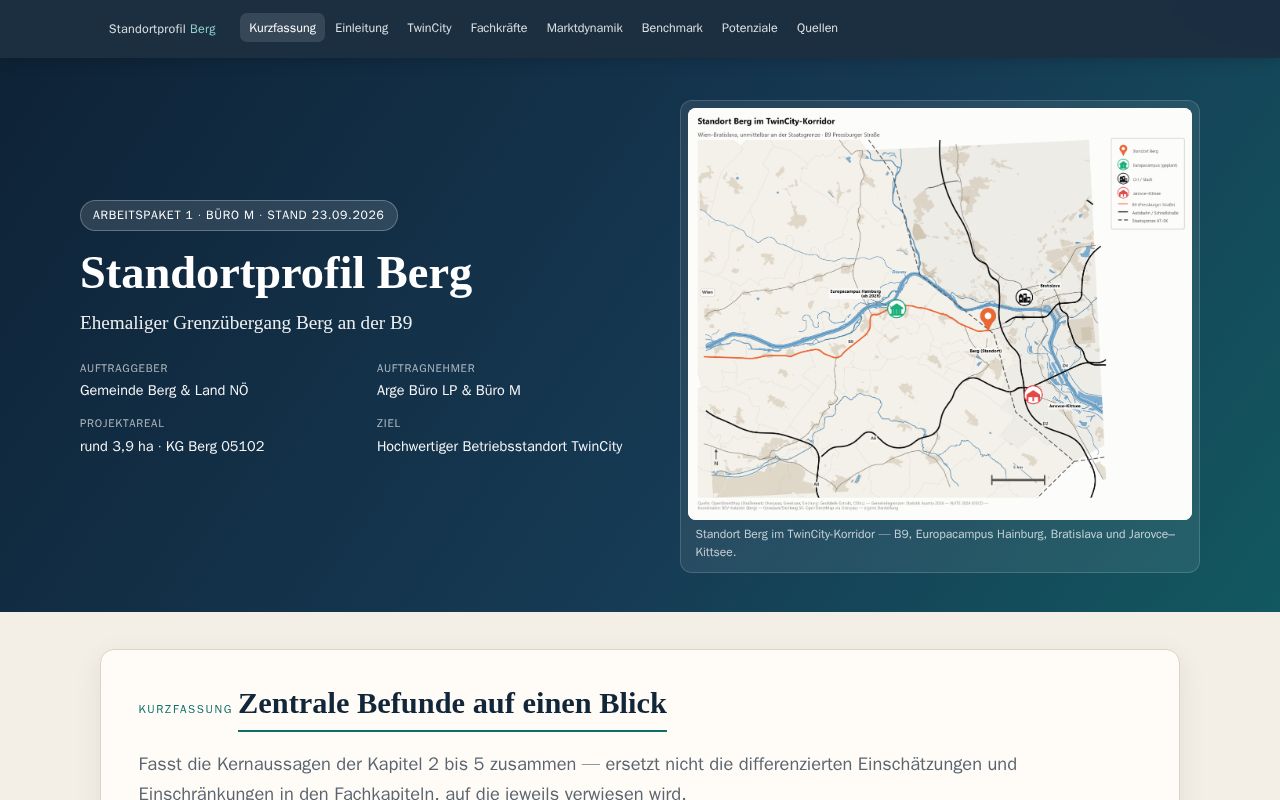The image size is (1280, 800).
Task: Click the scale bar on the map
Action: click(1018, 478)
